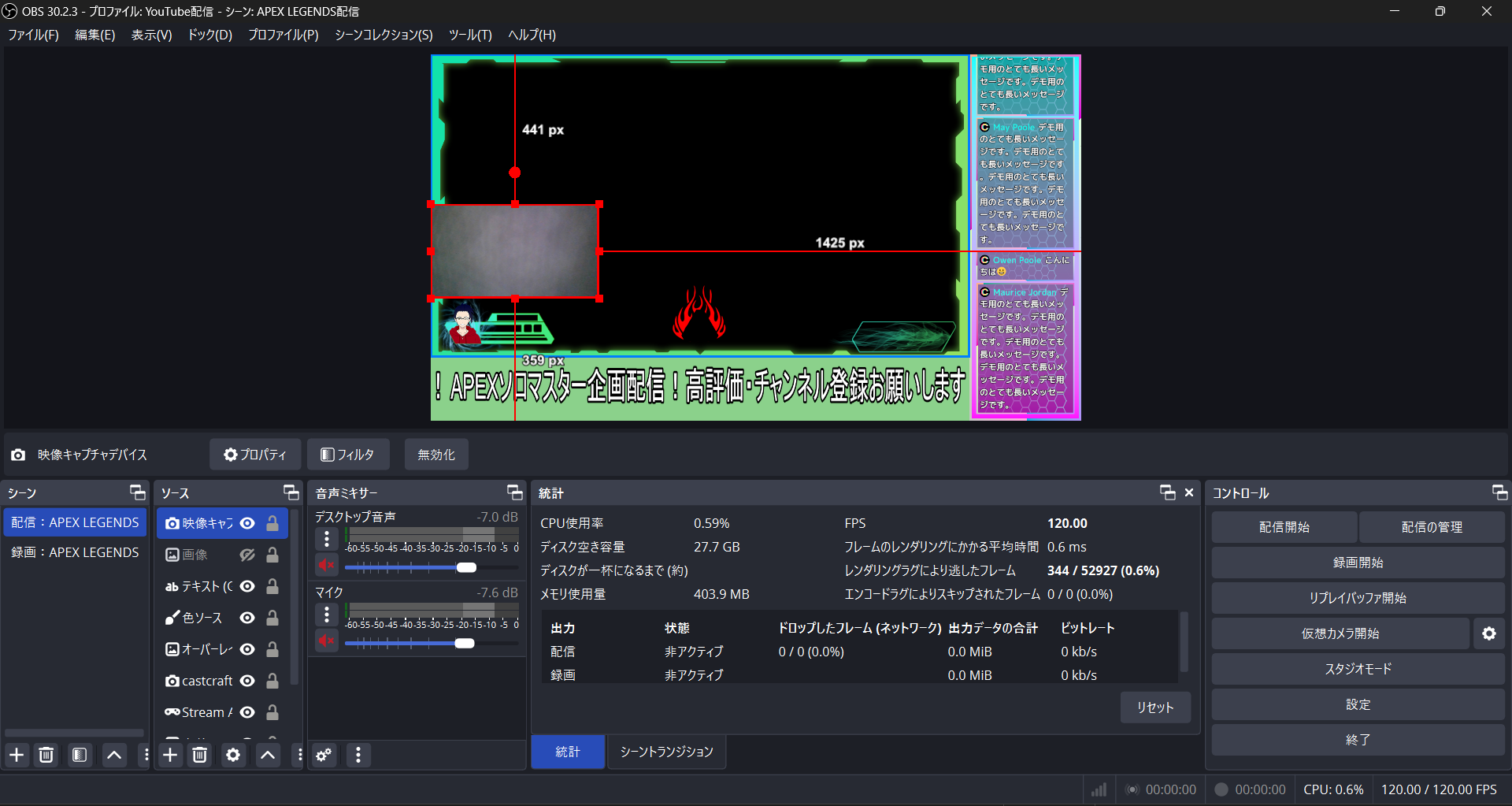Start recording with 録画開始
This screenshot has height=806, width=1512.
click(1358, 563)
